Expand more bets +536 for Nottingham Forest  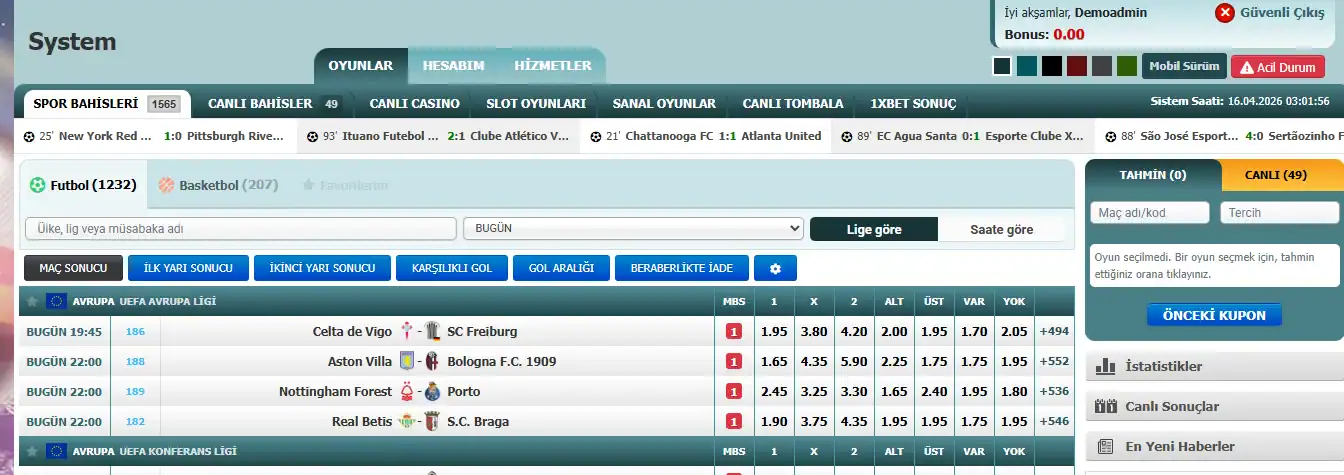tap(1054, 391)
